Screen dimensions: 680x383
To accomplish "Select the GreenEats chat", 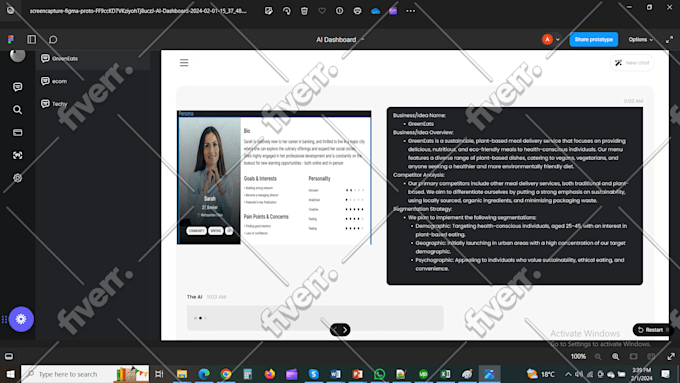I will pyautogui.click(x=93, y=59).
